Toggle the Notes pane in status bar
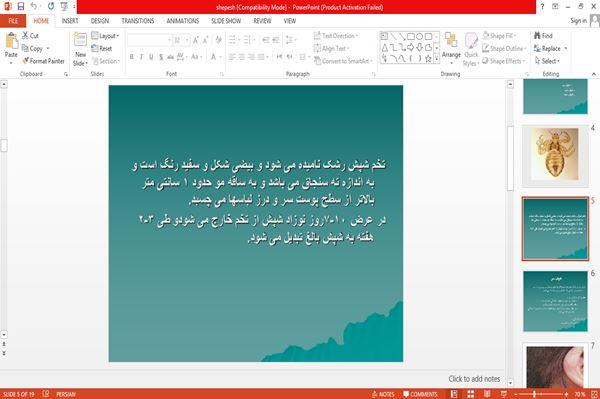600x399 pixels. tap(383, 394)
